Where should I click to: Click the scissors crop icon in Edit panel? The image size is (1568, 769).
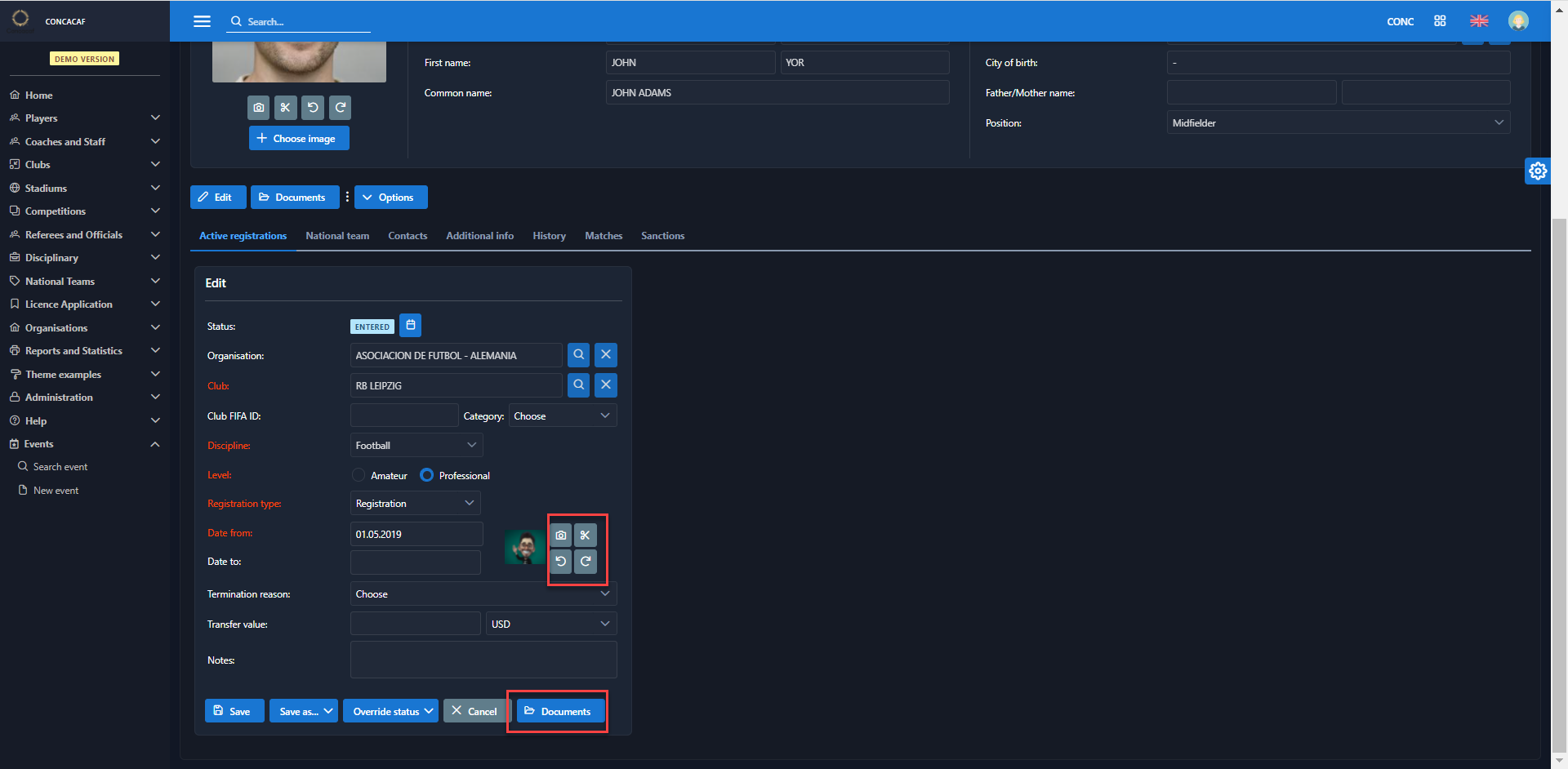(586, 536)
